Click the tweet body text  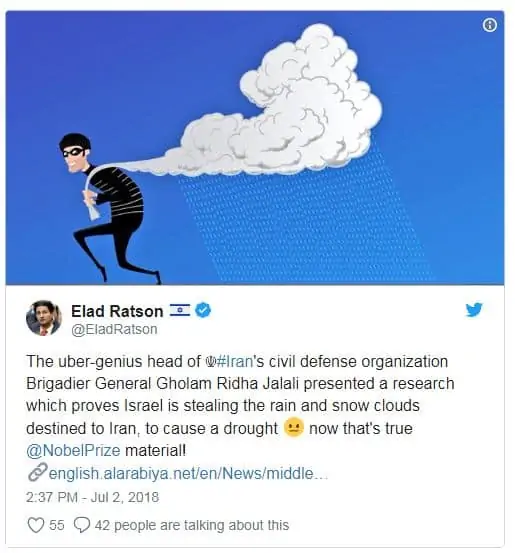pyautogui.click(x=240, y=406)
